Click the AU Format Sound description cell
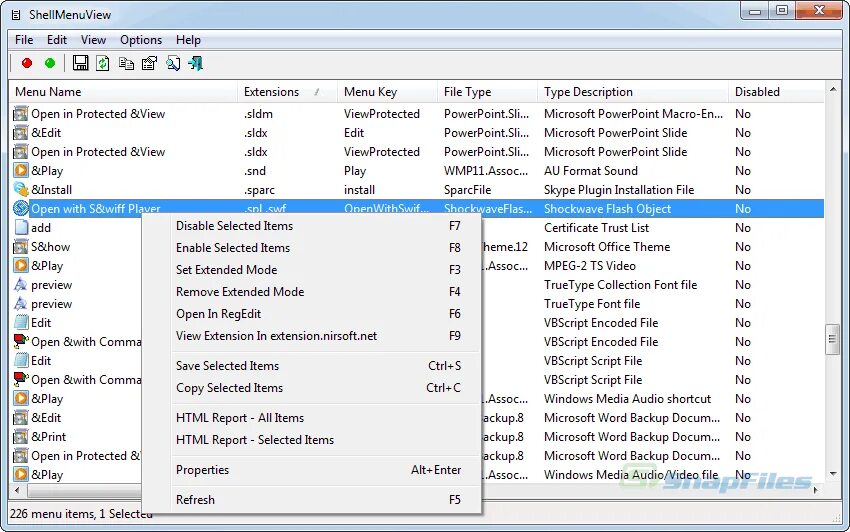The image size is (850, 532). [591, 171]
